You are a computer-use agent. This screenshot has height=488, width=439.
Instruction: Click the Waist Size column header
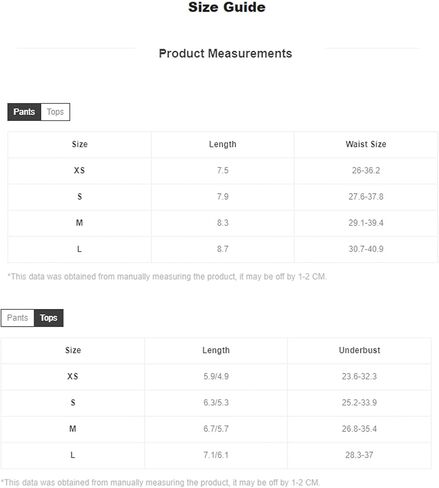coord(366,144)
